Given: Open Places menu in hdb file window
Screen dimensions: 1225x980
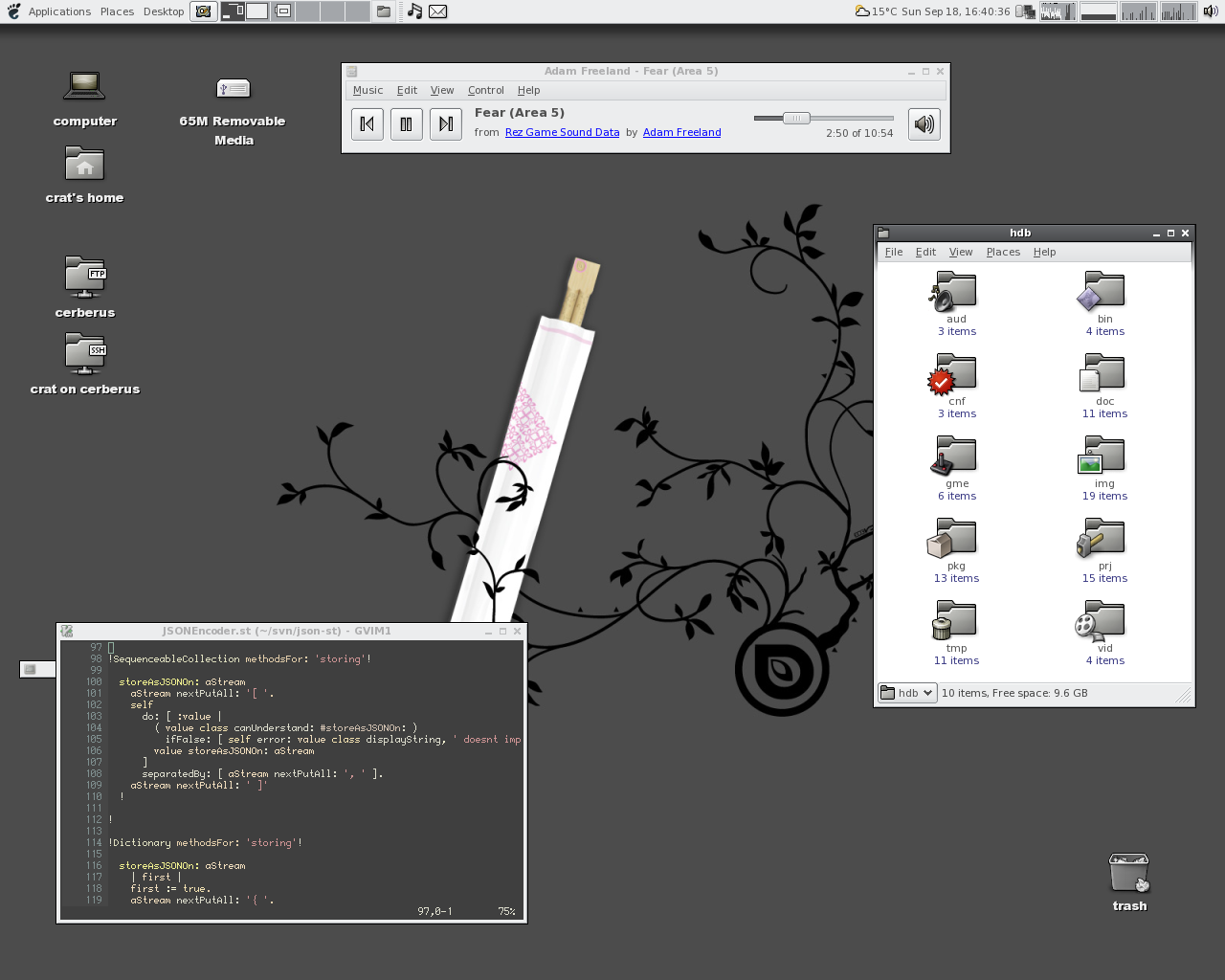Looking at the screenshot, I should (x=1003, y=252).
